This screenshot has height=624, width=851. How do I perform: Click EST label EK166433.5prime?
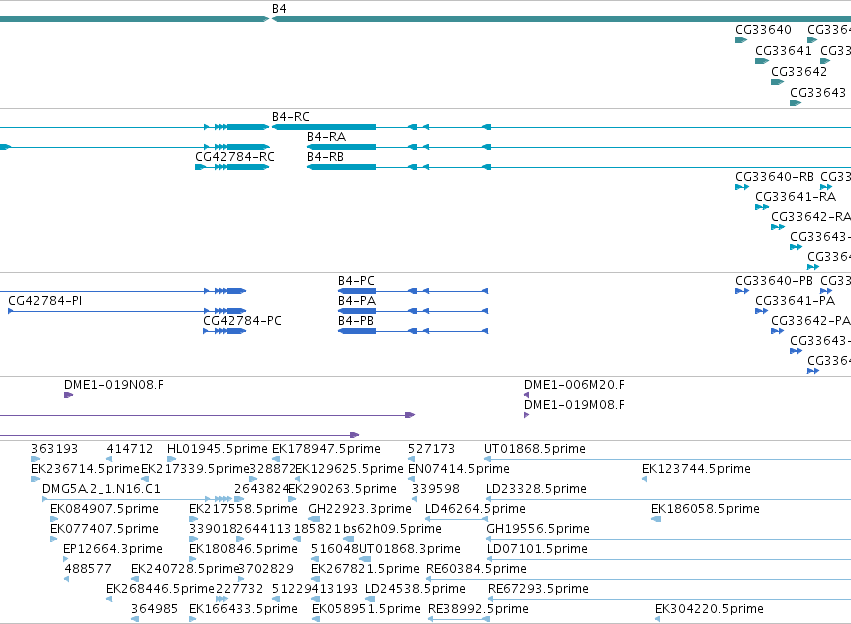(x=243, y=609)
